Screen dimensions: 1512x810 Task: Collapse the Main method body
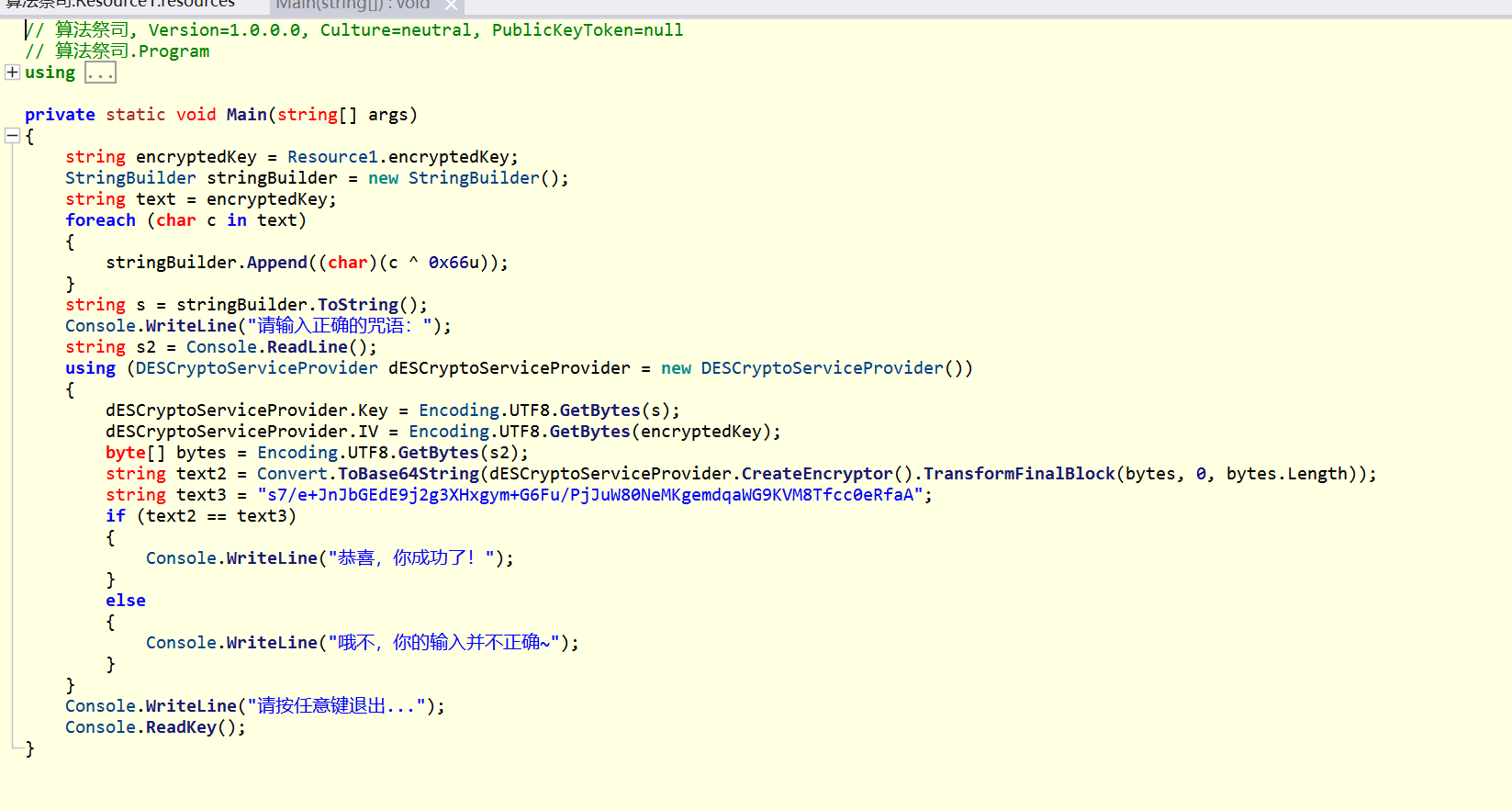12,136
